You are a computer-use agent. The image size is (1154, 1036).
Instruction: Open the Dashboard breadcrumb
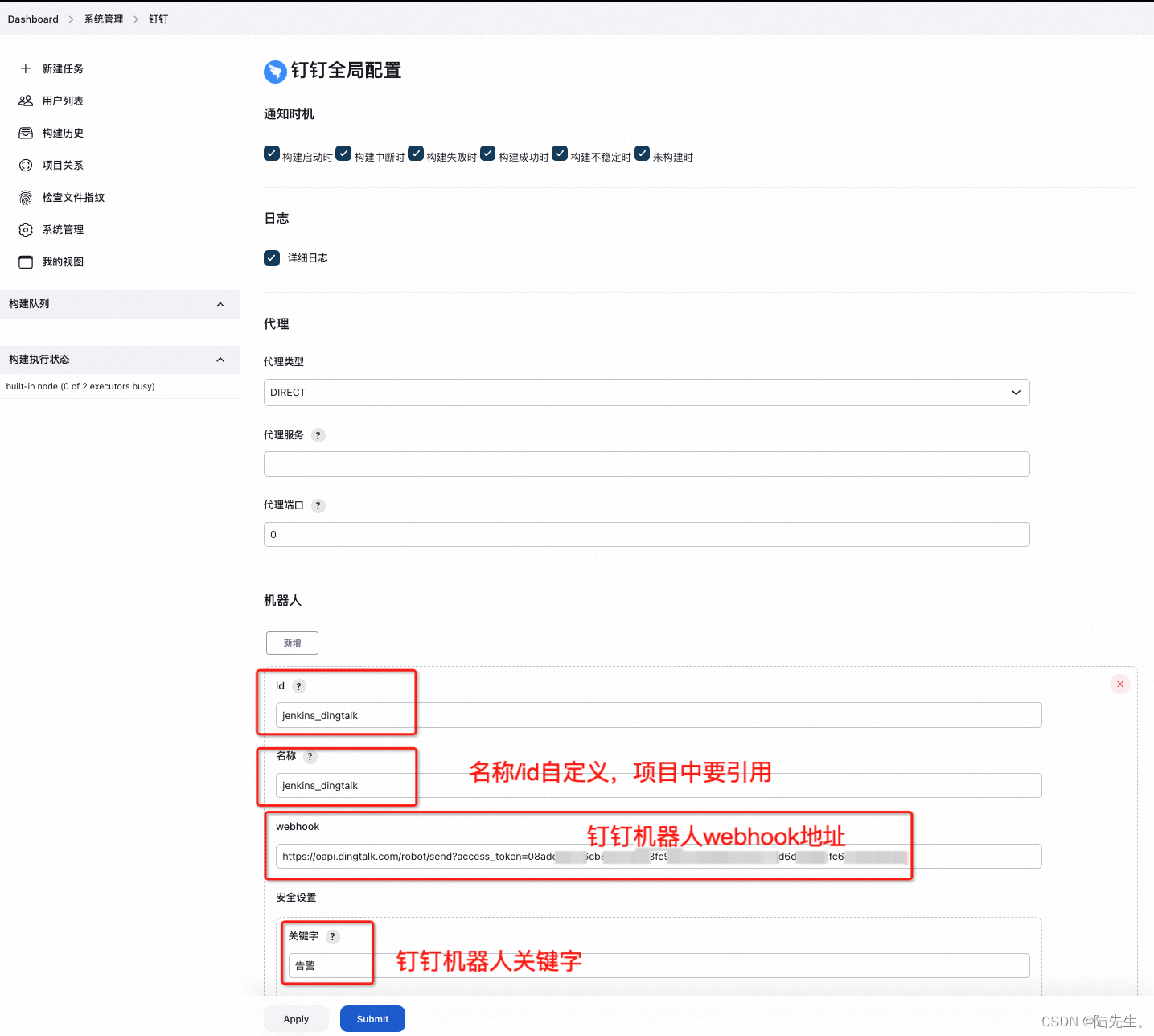click(33, 19)
